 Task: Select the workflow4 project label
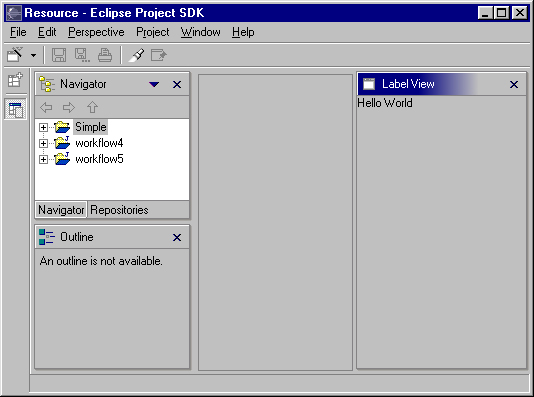coord(99,143)
